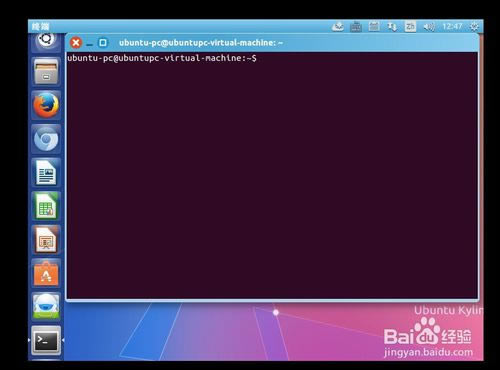Open LibreOffice Calc spreadsheet
This screenshot has width=500, height=370.
pos(46,206)
